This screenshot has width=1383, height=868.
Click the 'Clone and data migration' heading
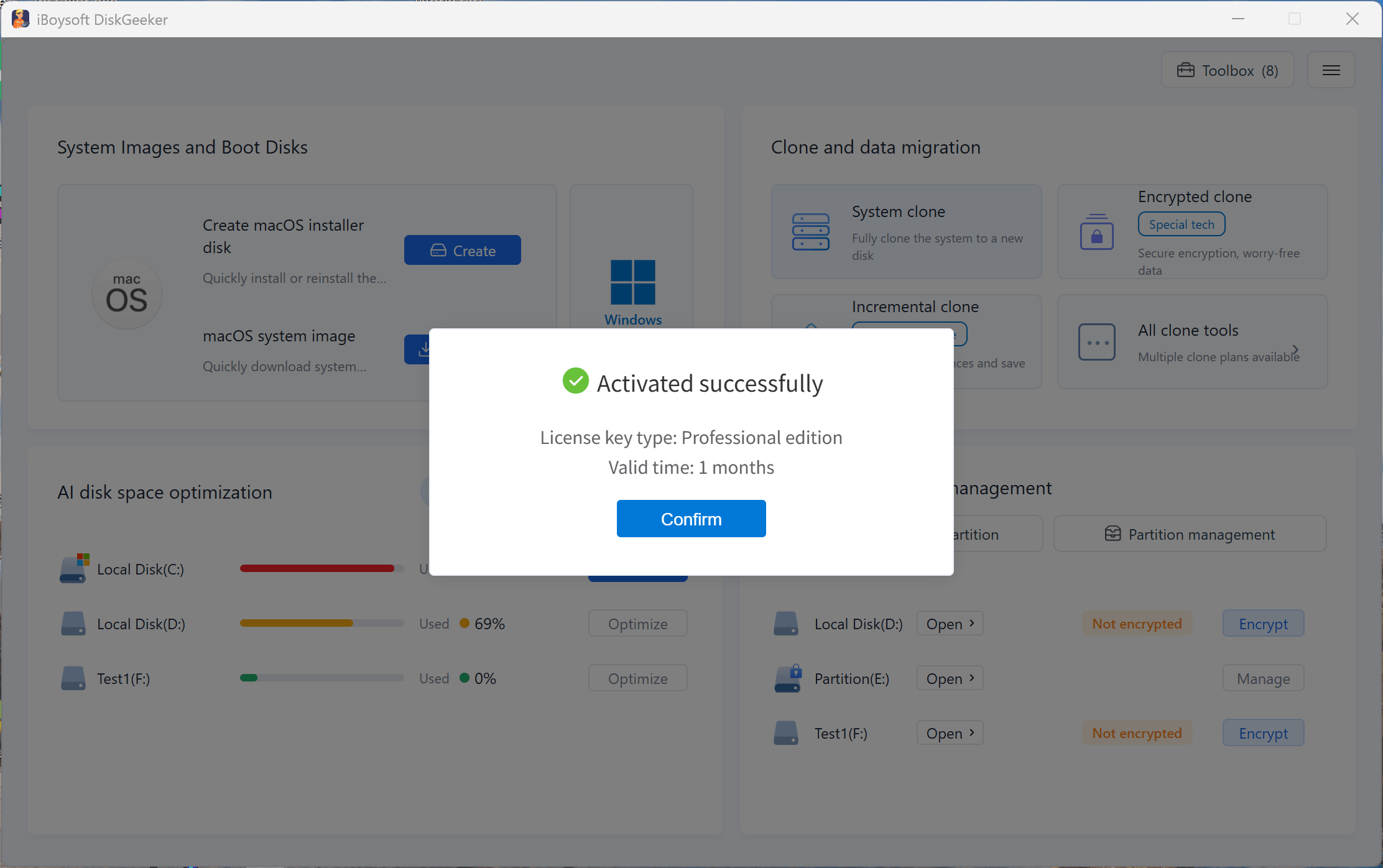pos(876,147)
